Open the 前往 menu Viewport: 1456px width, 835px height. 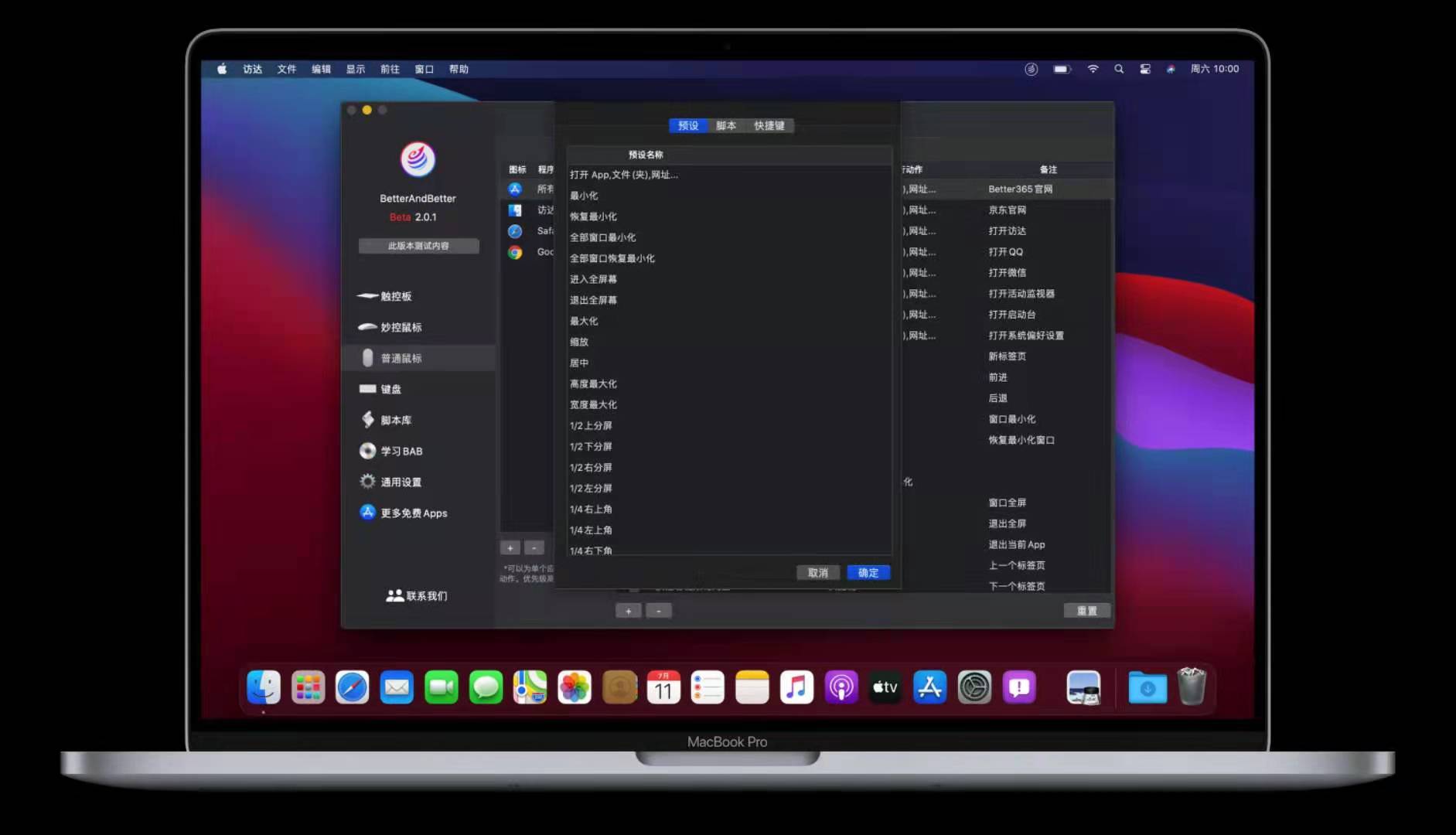(390, 69)
